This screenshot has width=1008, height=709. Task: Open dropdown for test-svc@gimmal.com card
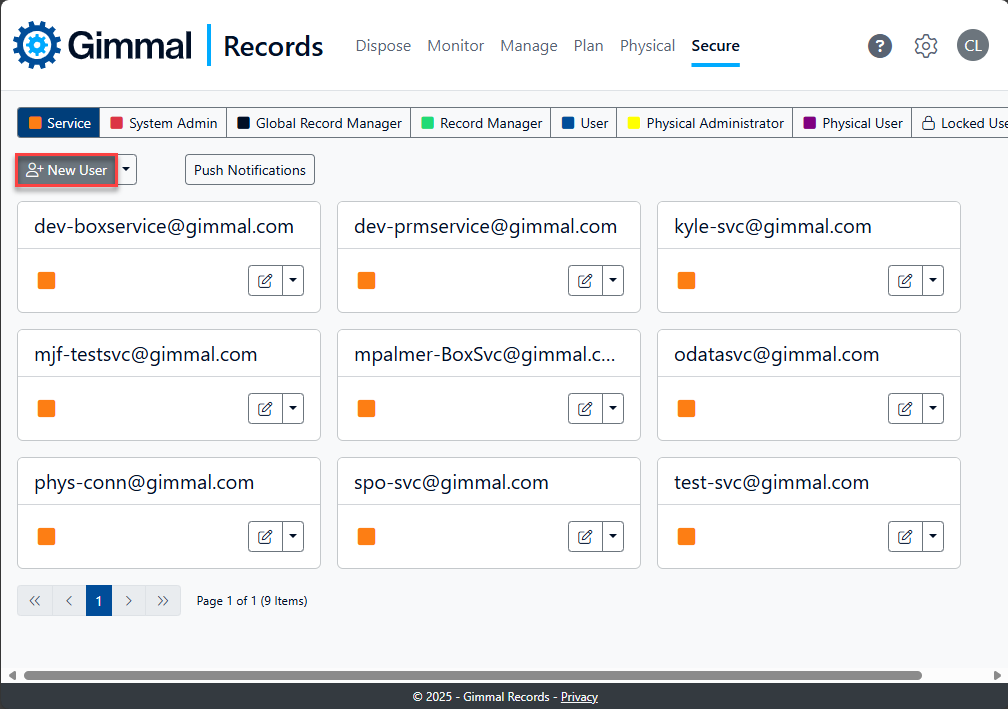tap(933, 536)
